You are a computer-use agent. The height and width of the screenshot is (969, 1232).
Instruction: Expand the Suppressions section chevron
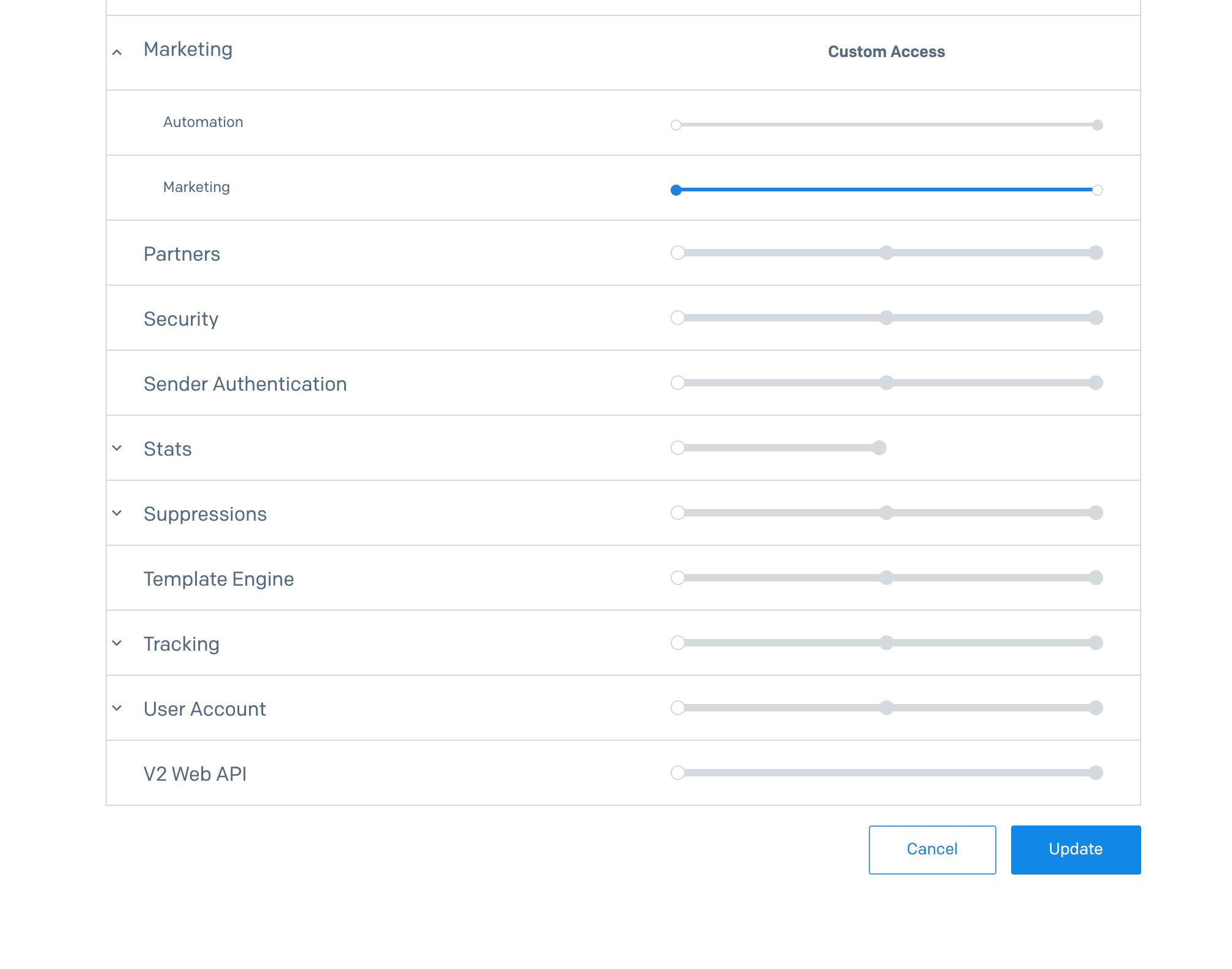click(x=117, y=513)
